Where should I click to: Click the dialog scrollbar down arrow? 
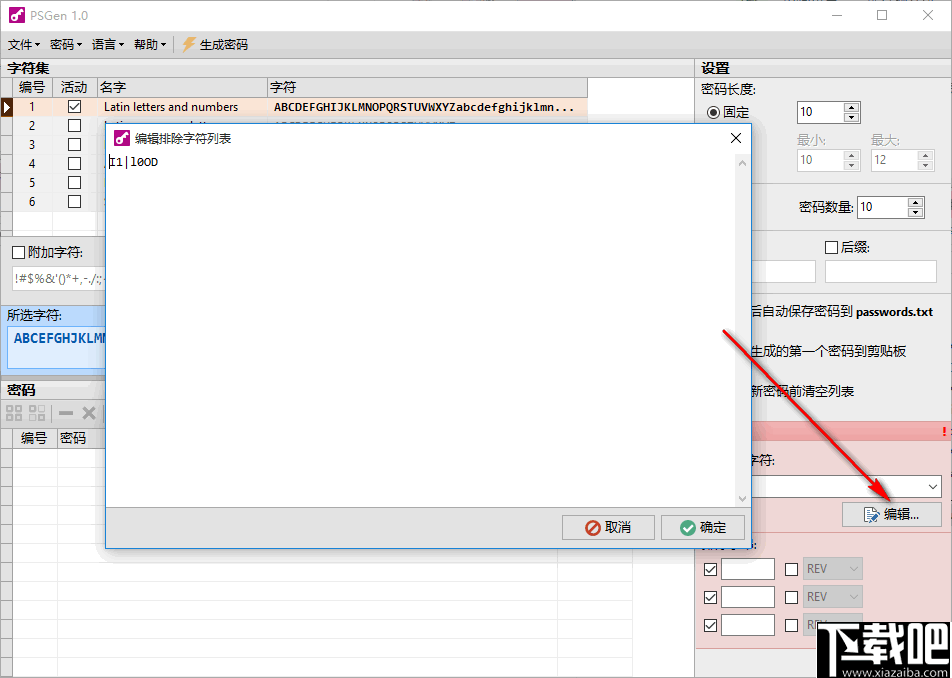[741, 498]
